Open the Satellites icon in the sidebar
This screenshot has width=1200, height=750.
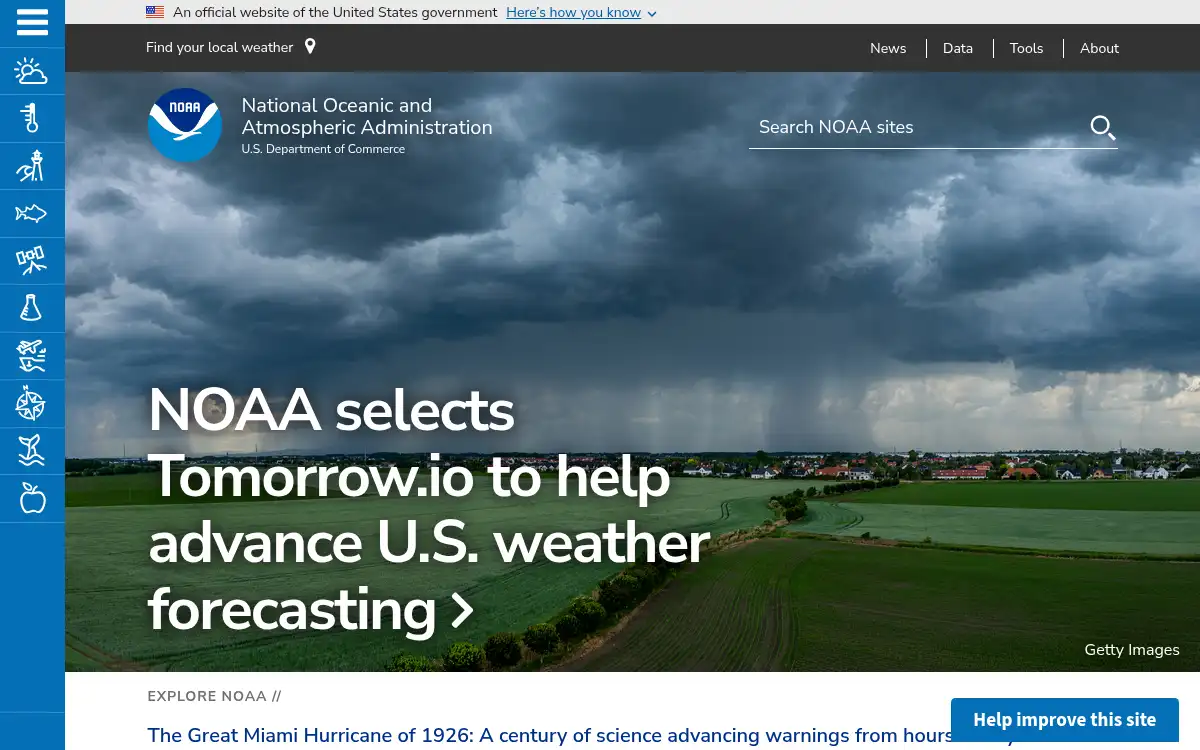[x=32, y=261]
